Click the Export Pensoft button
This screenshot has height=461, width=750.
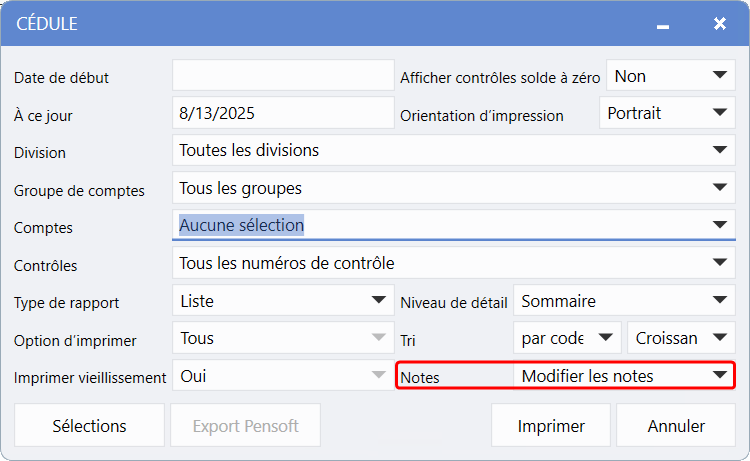point(245,426)
